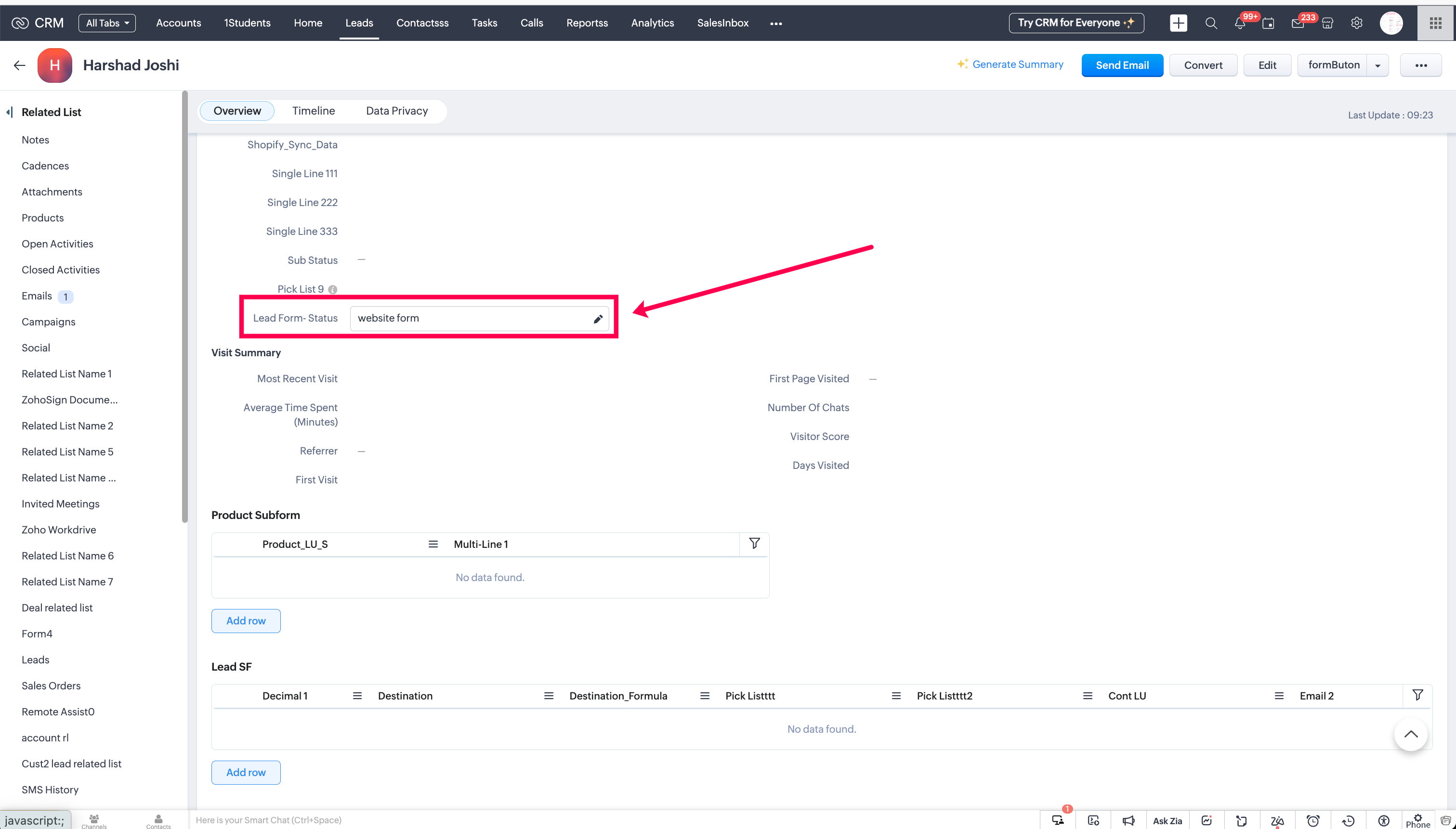Open the settings gear icon
Viewport: 1456px width, 829px height.
1357,23
